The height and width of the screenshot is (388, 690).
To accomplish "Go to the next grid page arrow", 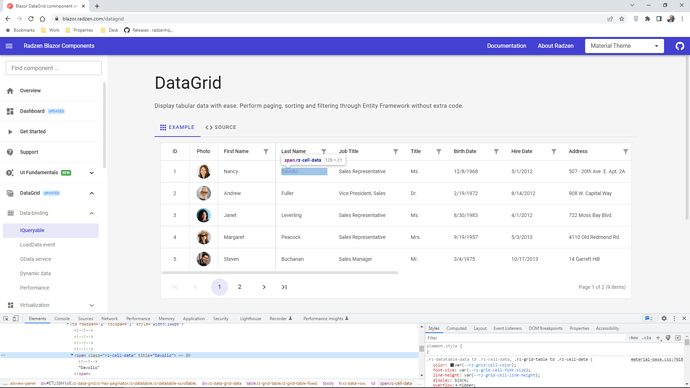I will click(x=264, y=287).
